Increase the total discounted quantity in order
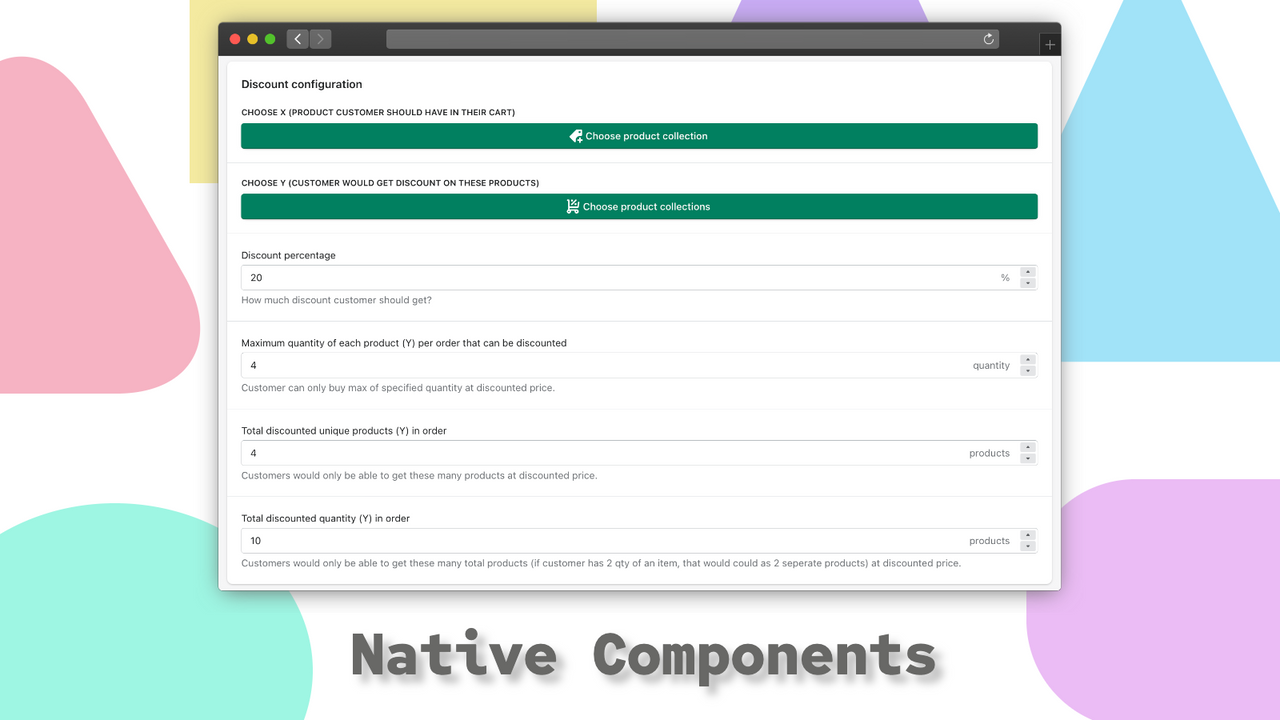The width and height of the screenshot is (1280, 720). [1028, 535]
